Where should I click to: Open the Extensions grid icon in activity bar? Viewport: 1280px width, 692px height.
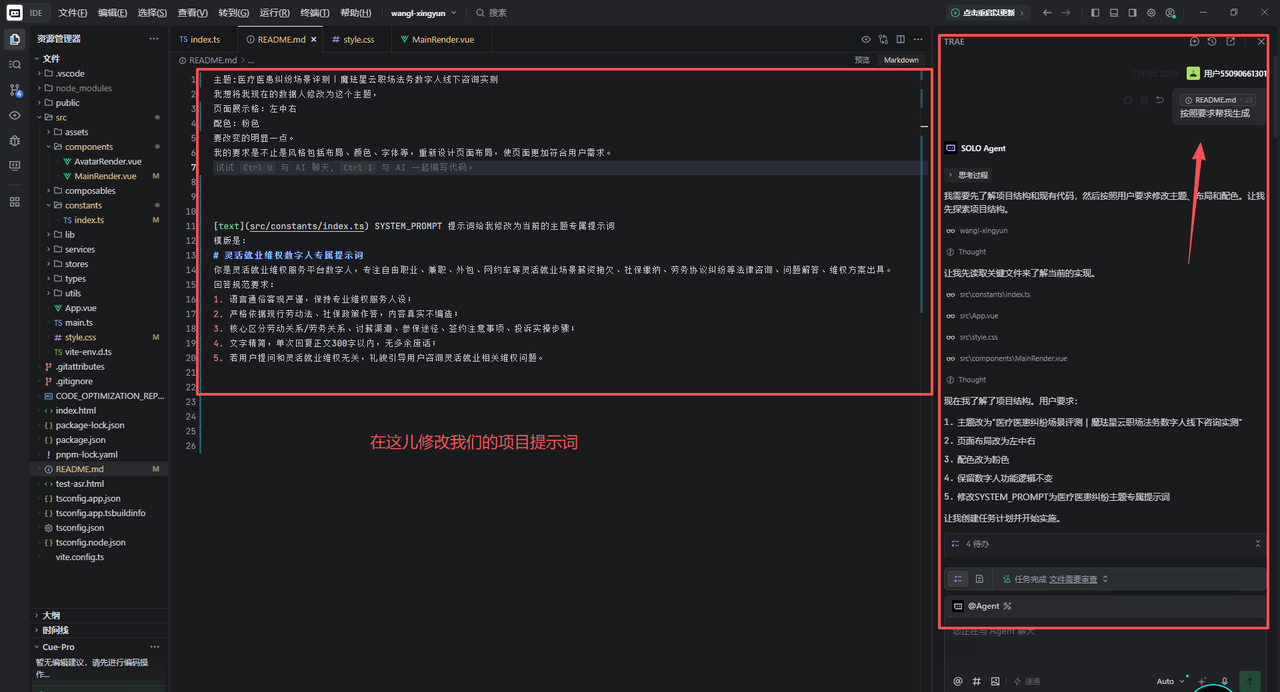pyautogui.click(x=14, y=201)
